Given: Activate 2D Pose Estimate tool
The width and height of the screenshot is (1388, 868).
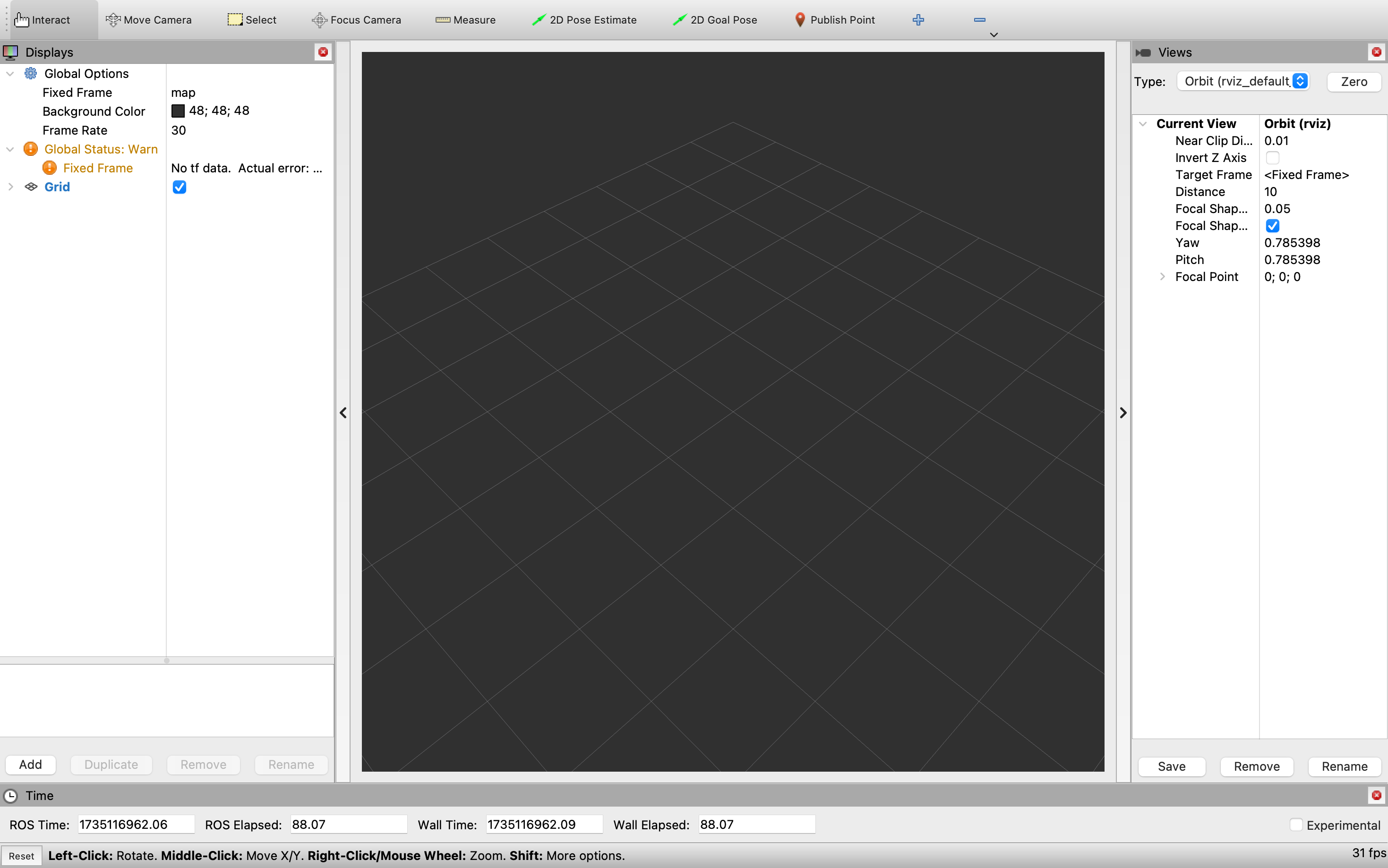Looking at the screenshot, I should pyautogui.click(x=584, y=20).
